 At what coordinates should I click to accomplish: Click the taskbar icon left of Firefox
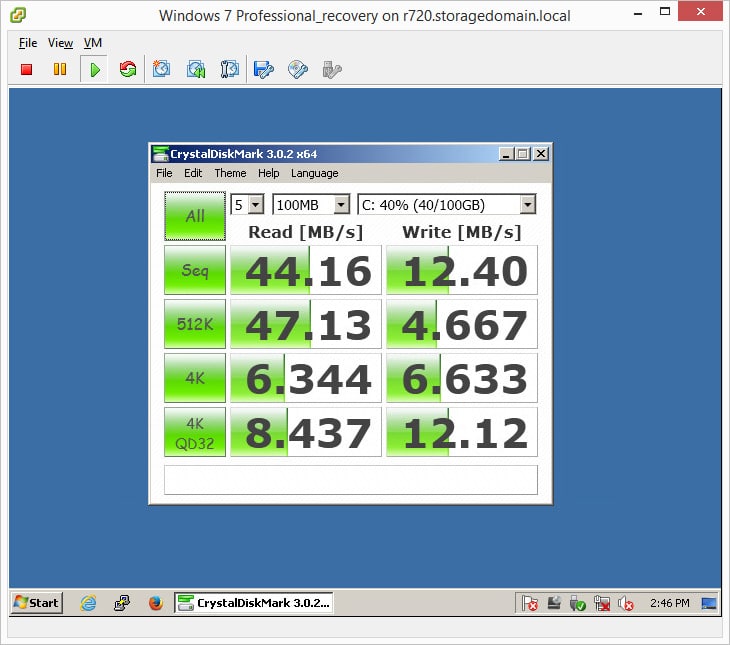pos(122,603)
